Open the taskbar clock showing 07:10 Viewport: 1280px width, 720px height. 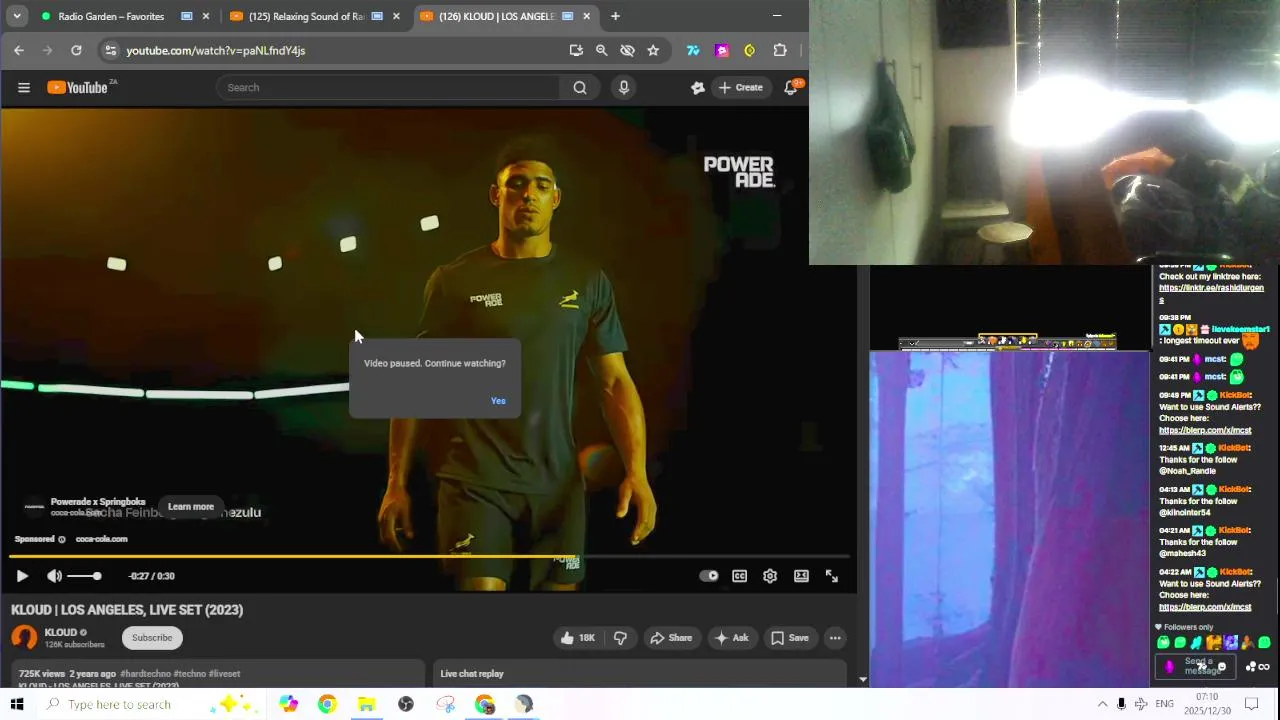pos(1207,704)
